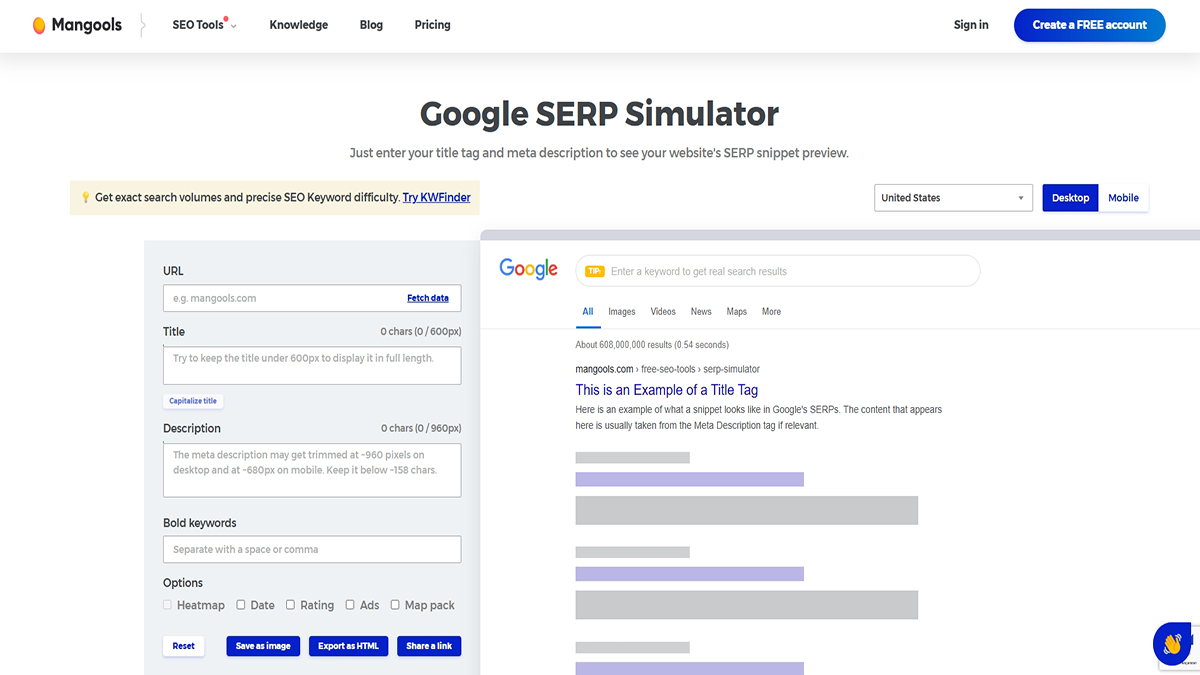Click the Try KWFinder link

pos(436,198)
